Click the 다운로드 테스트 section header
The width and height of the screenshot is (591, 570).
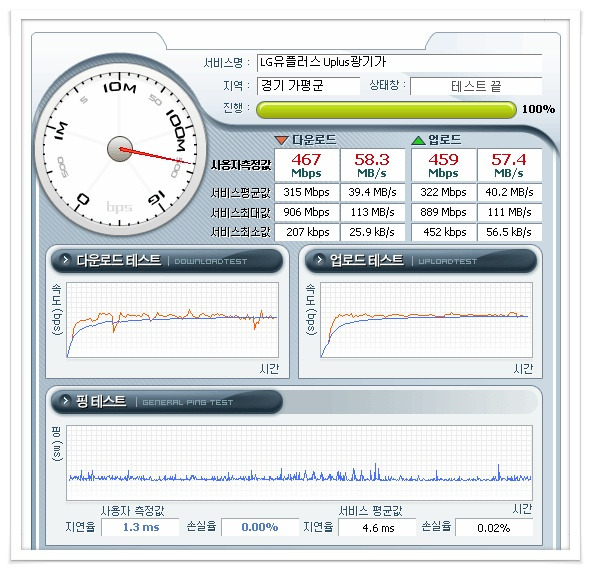tap(167, 260)
